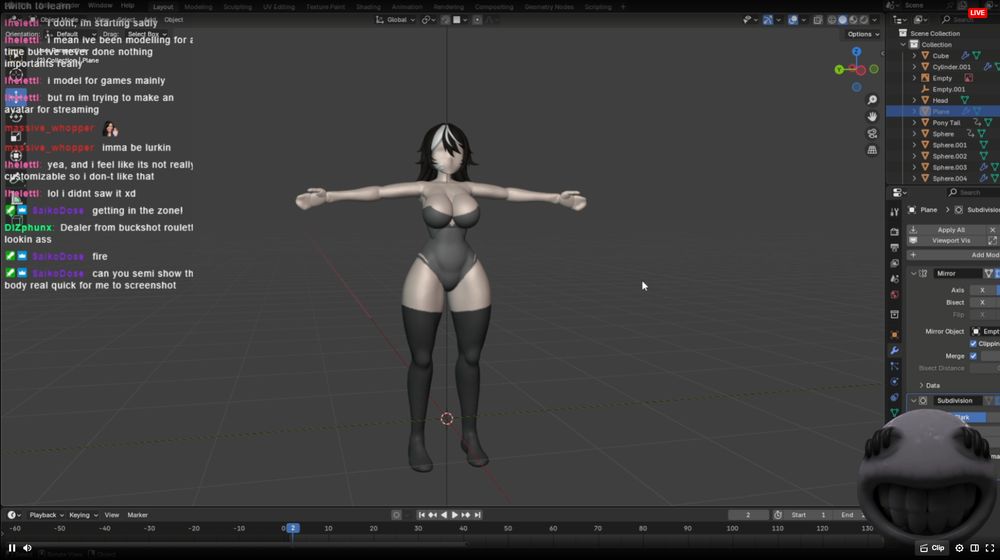The image size is (1000, 560).
Task: Select rendered viewport shading mode
Action: (864, 20)
